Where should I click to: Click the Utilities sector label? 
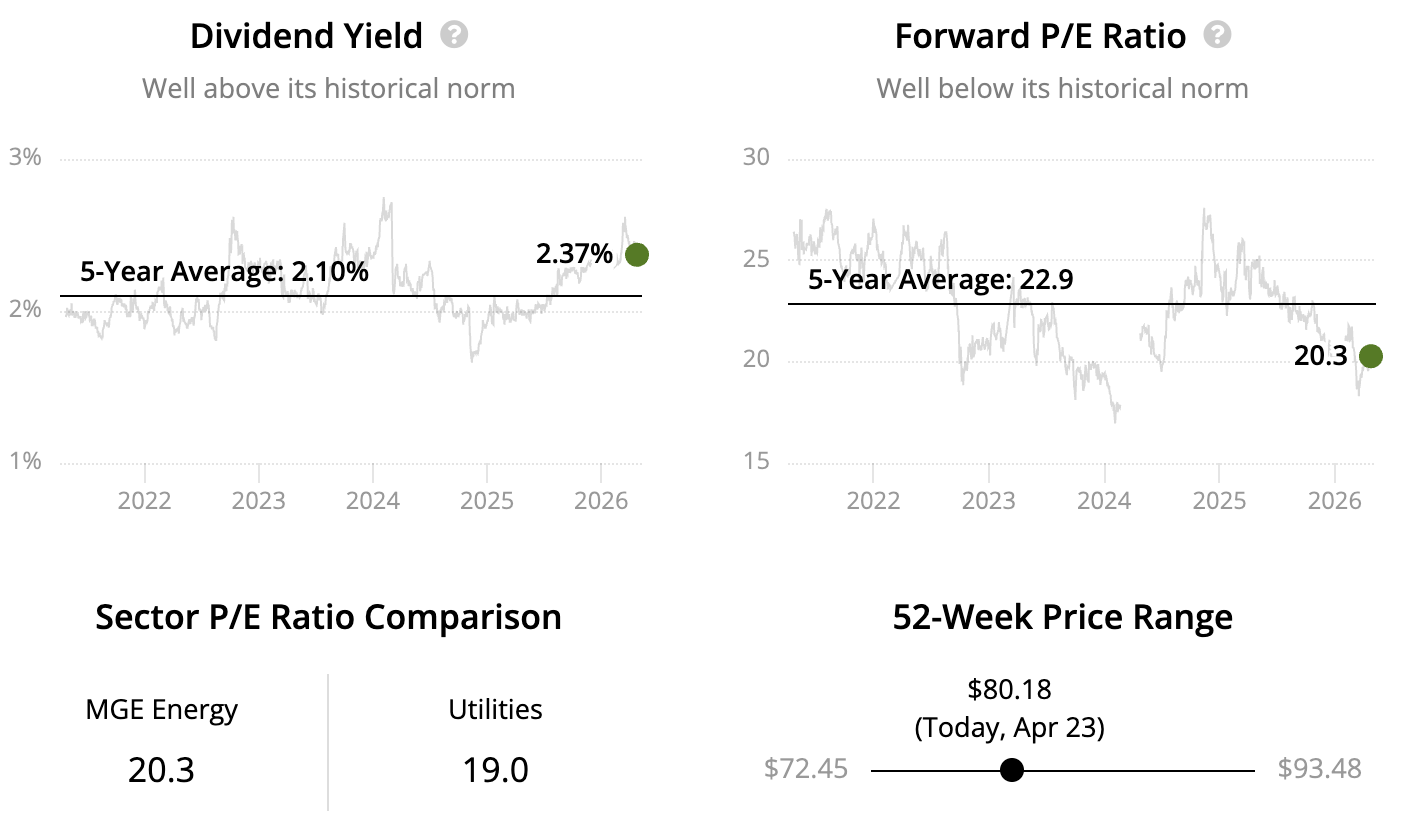pos(495,710)
